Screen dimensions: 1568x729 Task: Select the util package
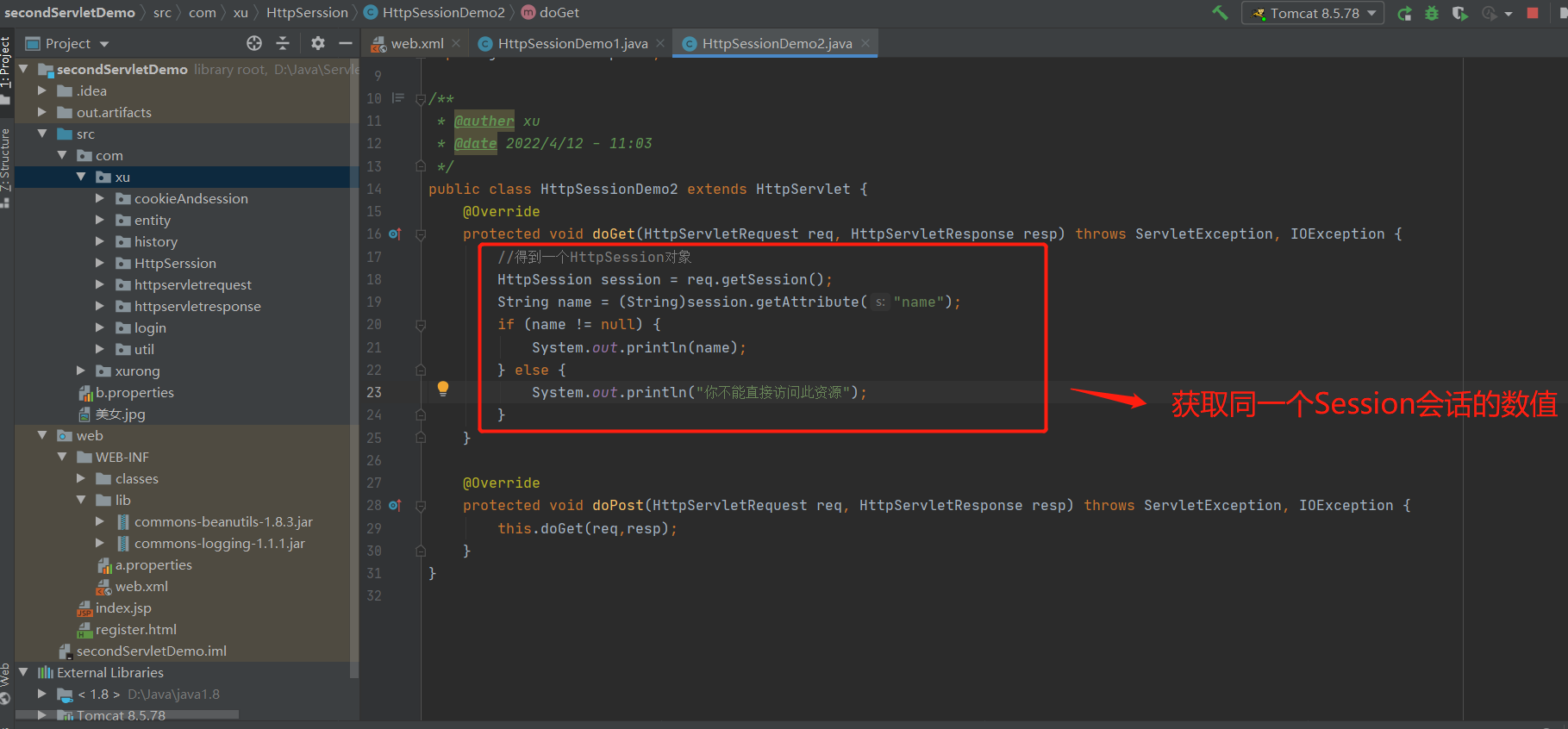pyautogui.click(x=144, y=349)
